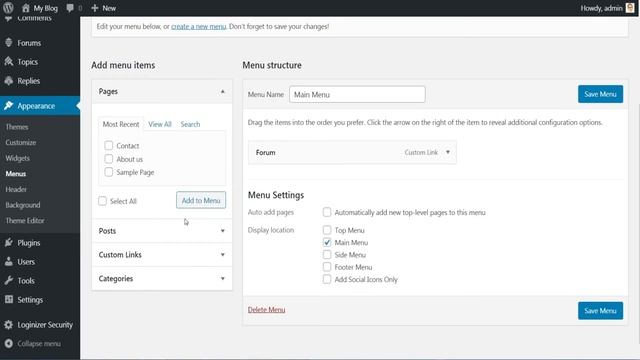Screen dimensions: 640x360
Task: Click the Collapse menu arrow icon
Action: 9,343
